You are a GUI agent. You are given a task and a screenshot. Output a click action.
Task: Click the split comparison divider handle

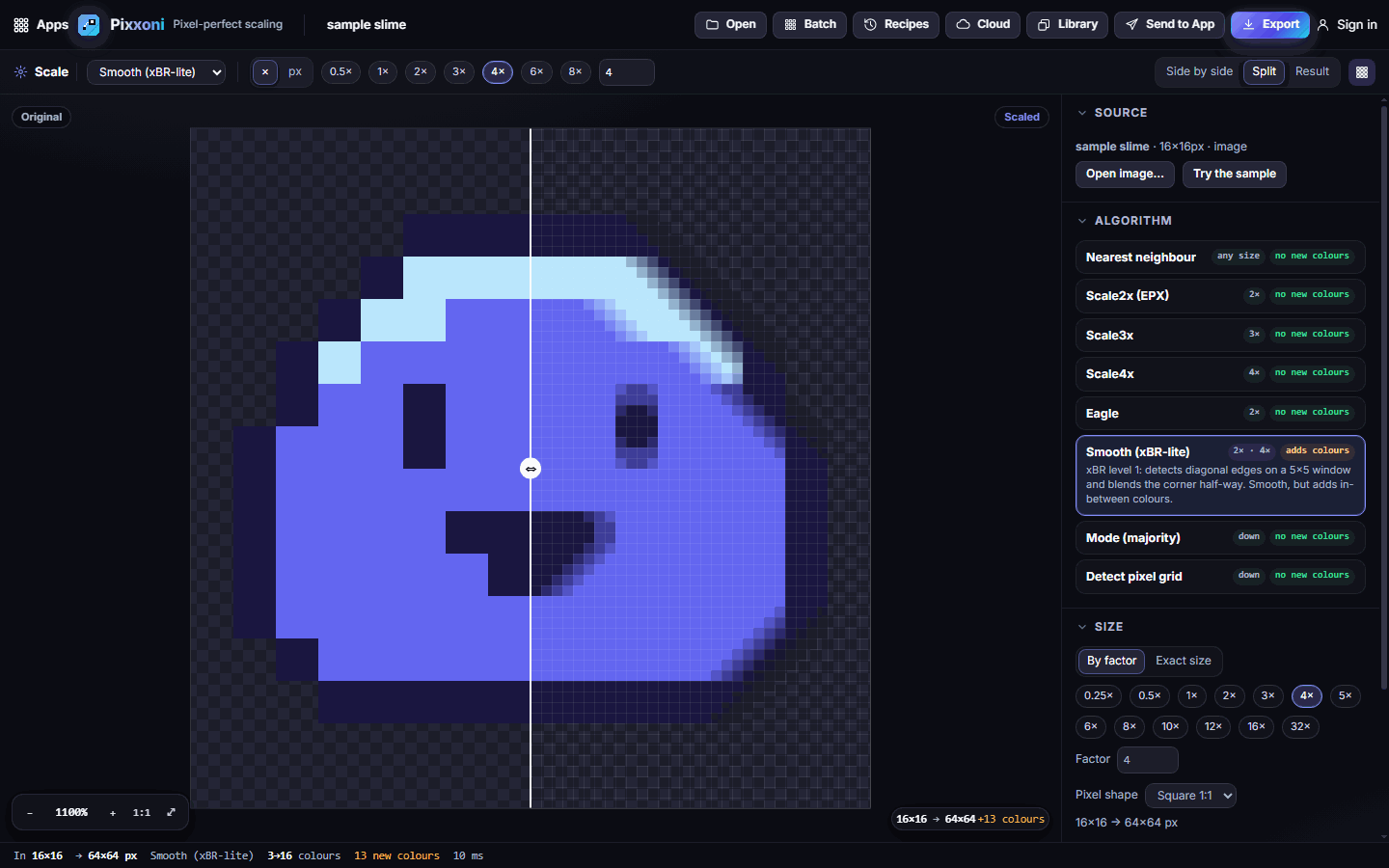coord(531,469)
